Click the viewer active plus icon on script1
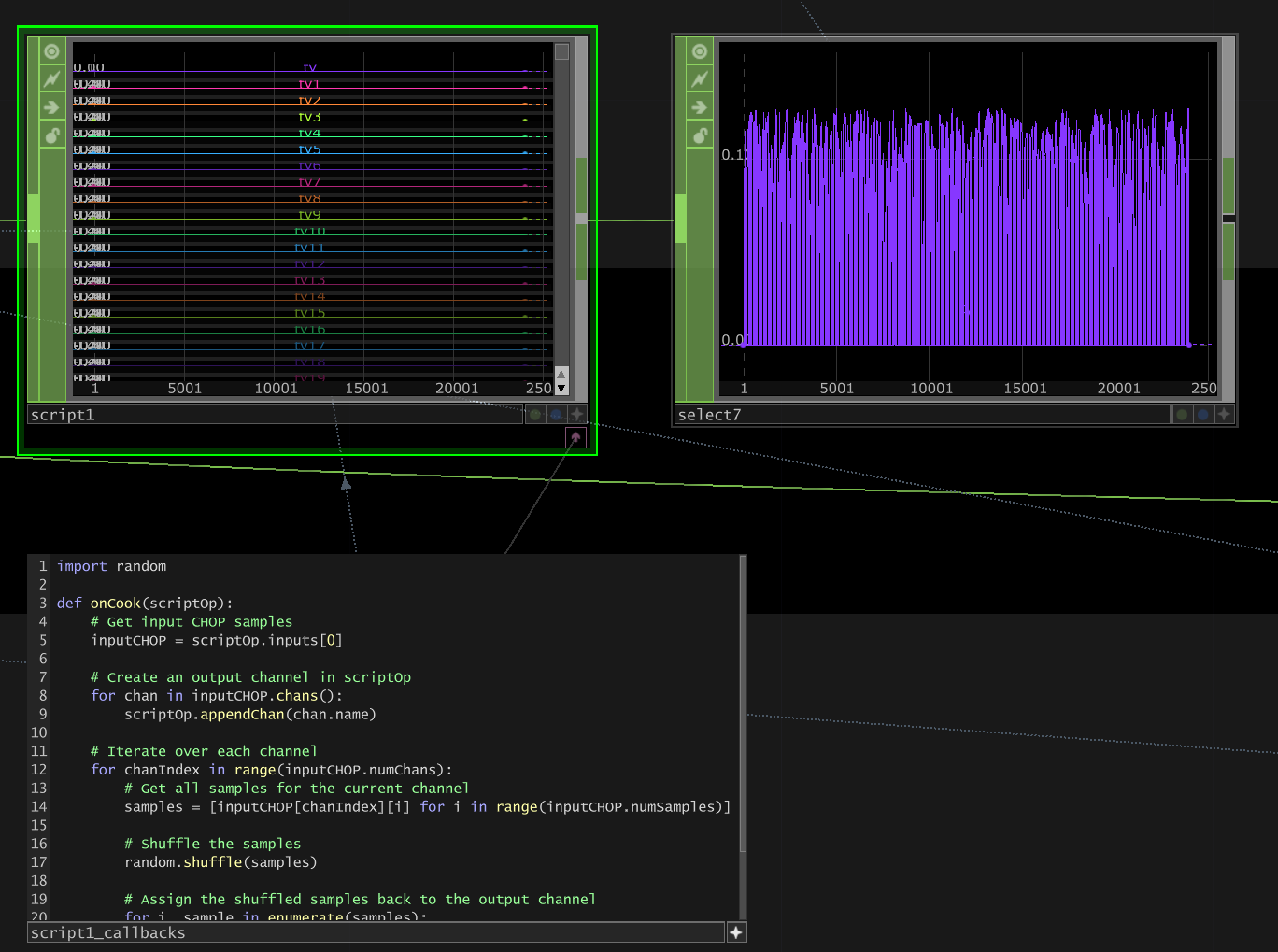 click(x=577, y=415)
